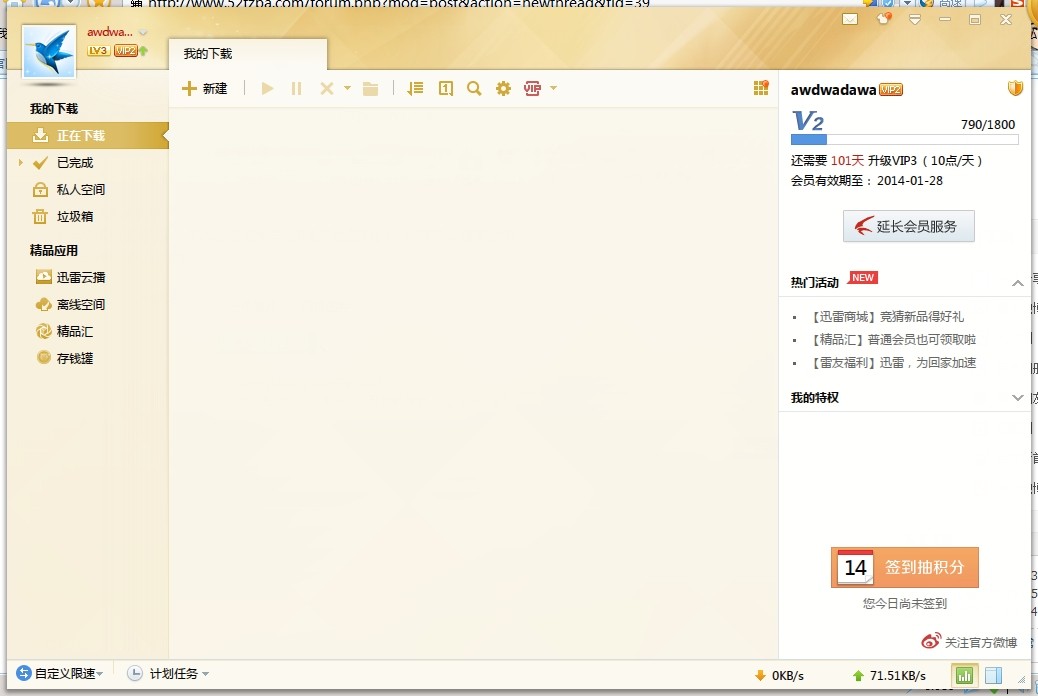
Task: Click the large V2 level icon
Action: tap(808, 121)
